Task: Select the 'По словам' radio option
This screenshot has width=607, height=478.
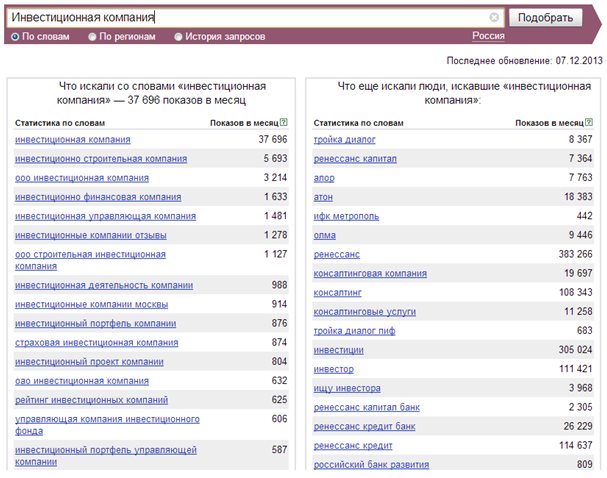Action: [15, 37]
